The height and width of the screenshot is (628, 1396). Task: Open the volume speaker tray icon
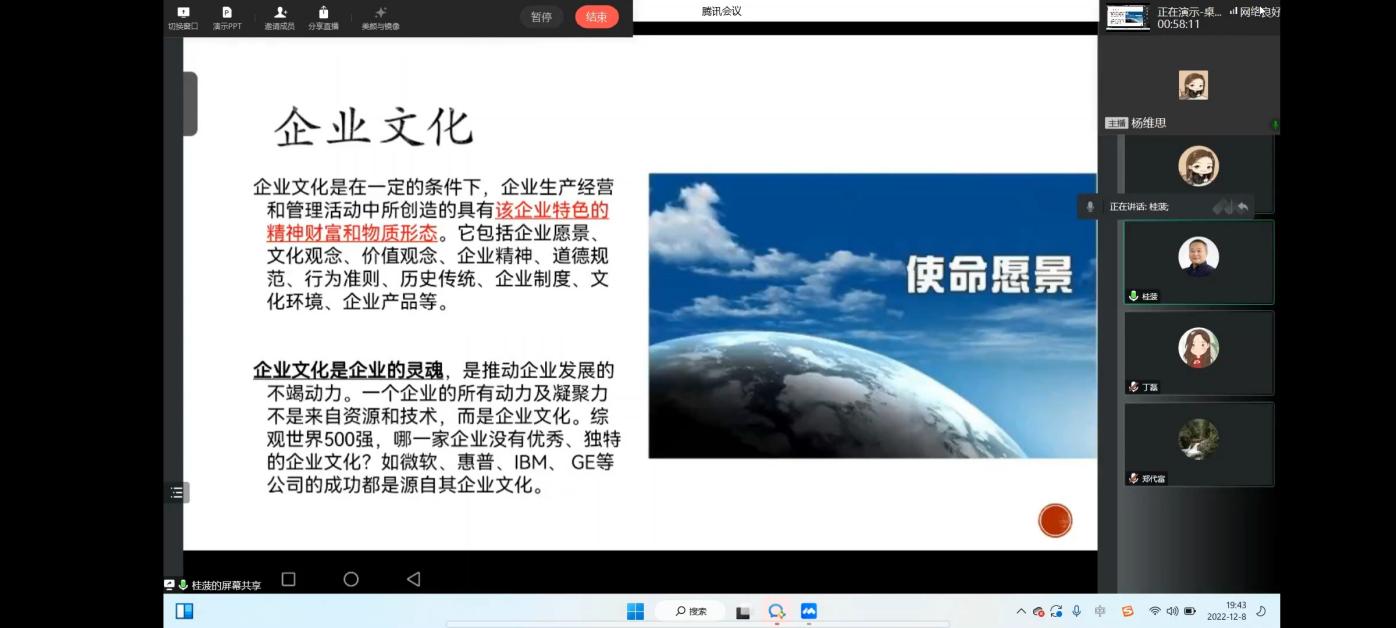(x=1172, y=611)
